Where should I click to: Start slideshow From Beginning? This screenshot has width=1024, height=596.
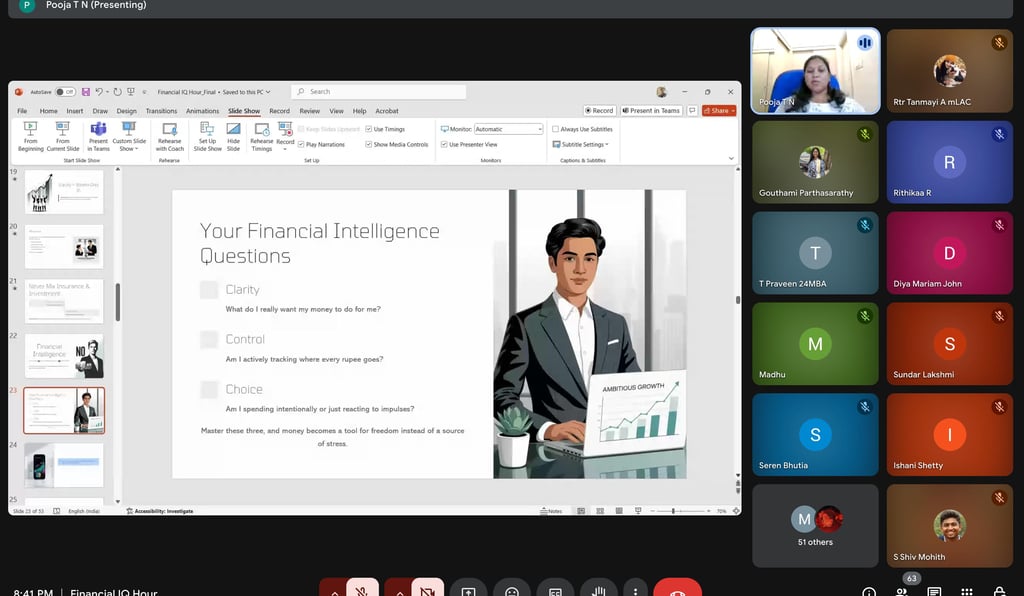tap(30, 136)
